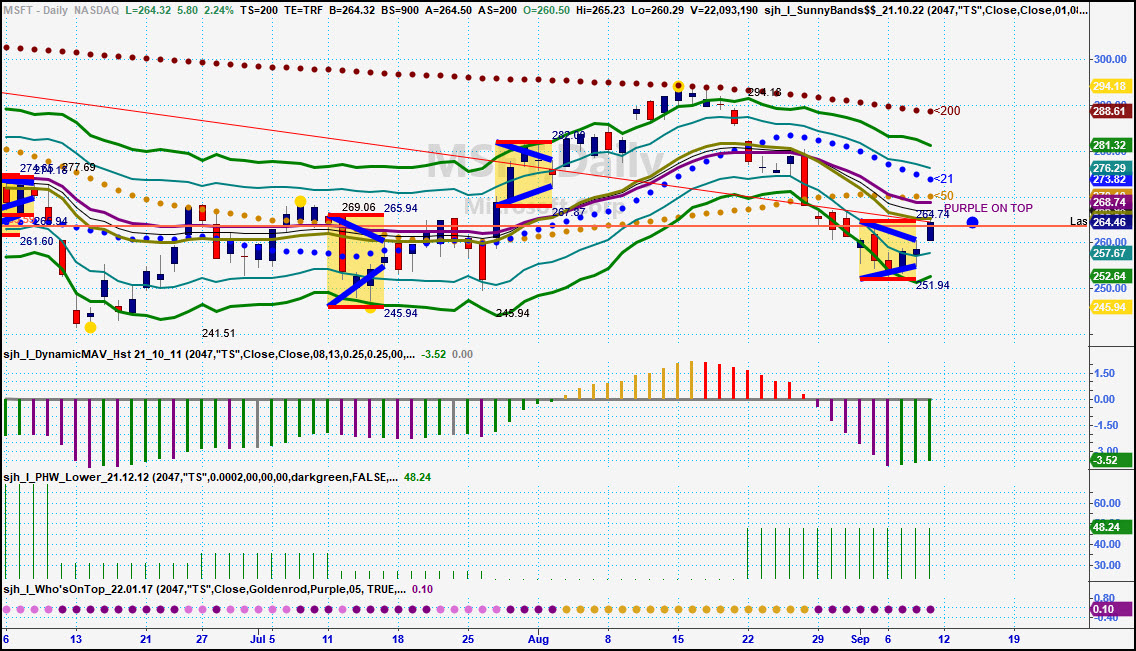Click the Aug date axis label
Screen dimensions: 1136x651
pyautogui.click(x=538, y=639)
